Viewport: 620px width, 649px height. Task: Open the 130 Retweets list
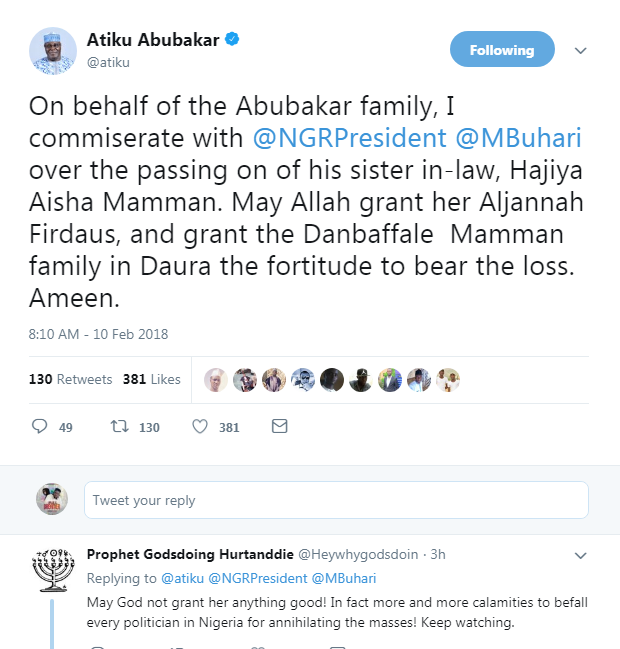pyautogui.click(x=70, y=379)
